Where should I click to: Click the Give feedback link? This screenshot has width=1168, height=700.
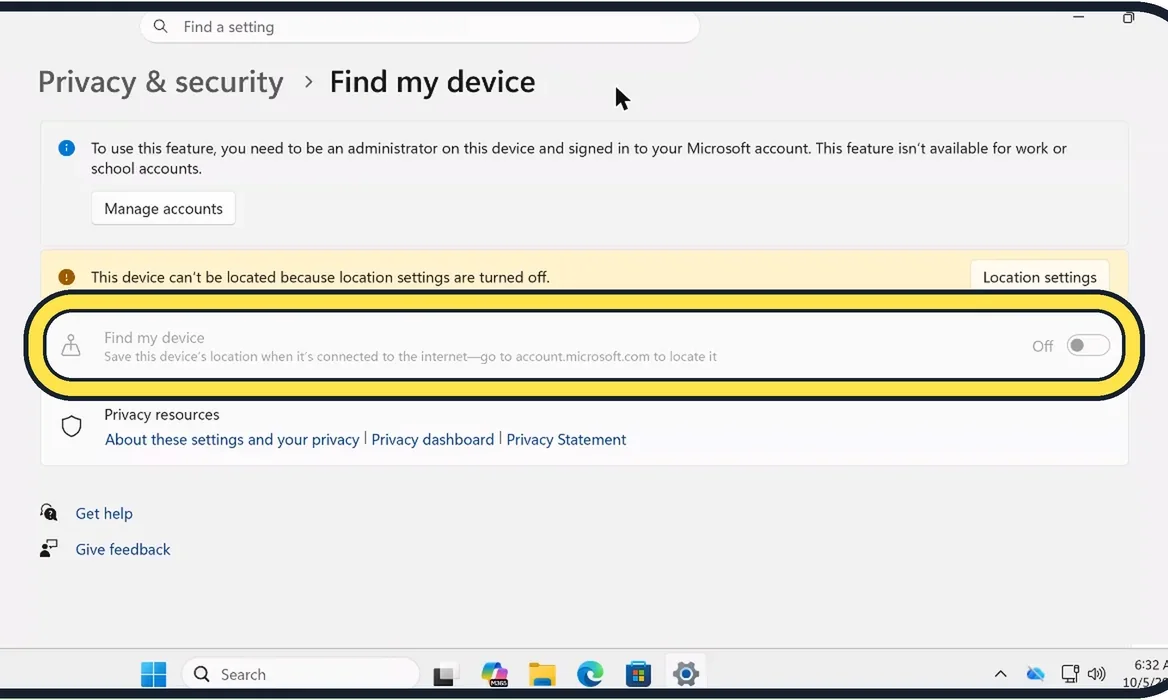point(123,549)
